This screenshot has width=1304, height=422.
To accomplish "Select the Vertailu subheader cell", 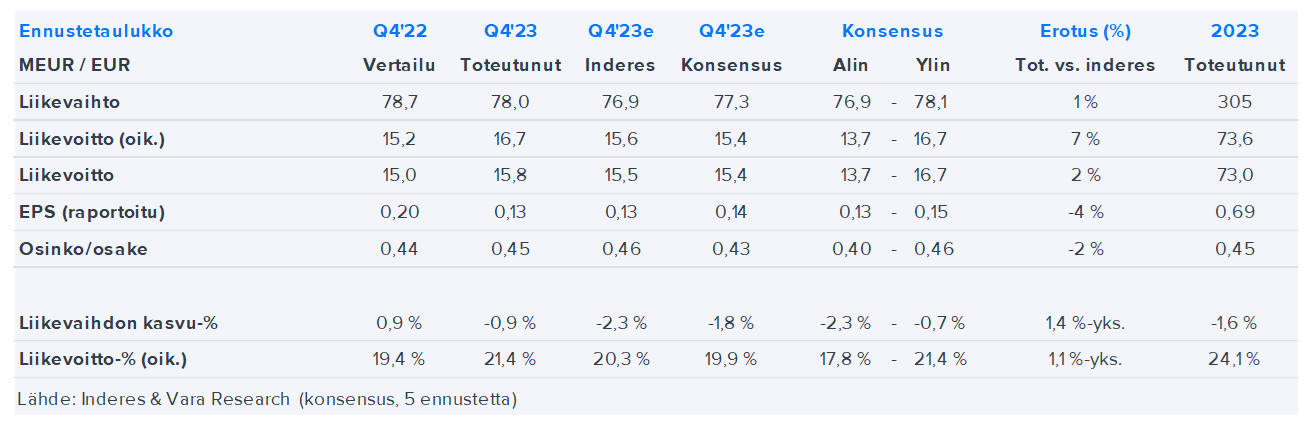I will coord(398,65).
